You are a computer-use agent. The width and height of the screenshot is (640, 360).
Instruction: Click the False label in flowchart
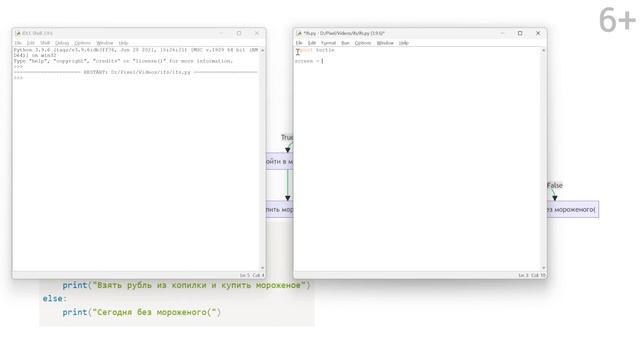pos(555,185)
